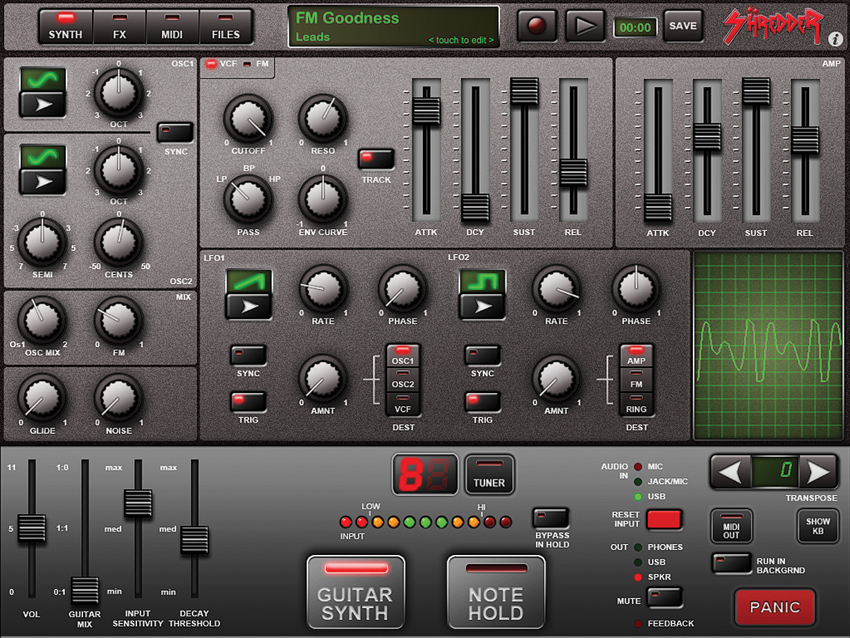Toggle LFO2 SYNC switch
The image size is (850, 638).
click(482, 355)
